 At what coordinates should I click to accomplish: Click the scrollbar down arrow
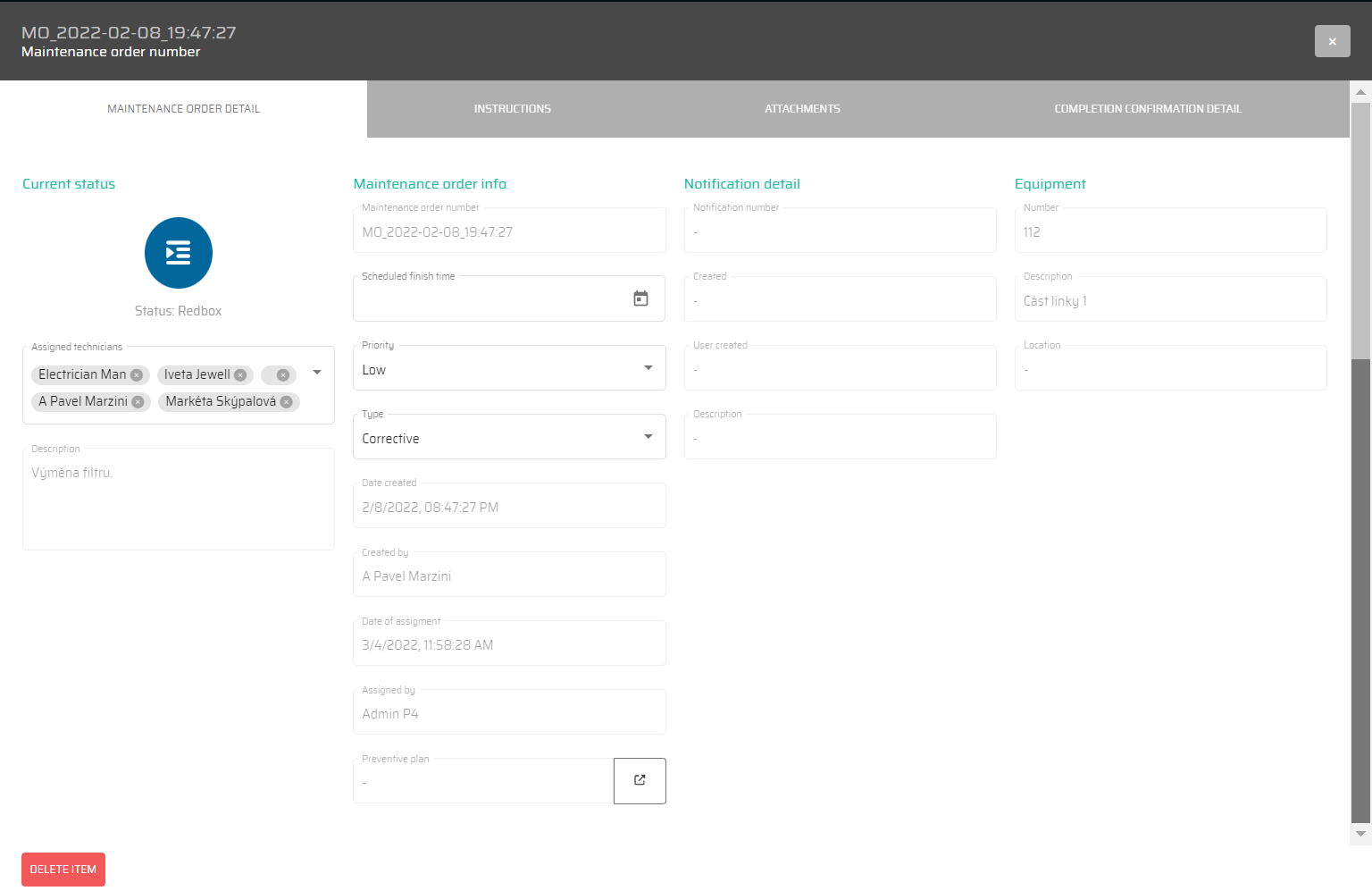[1360, 834]
